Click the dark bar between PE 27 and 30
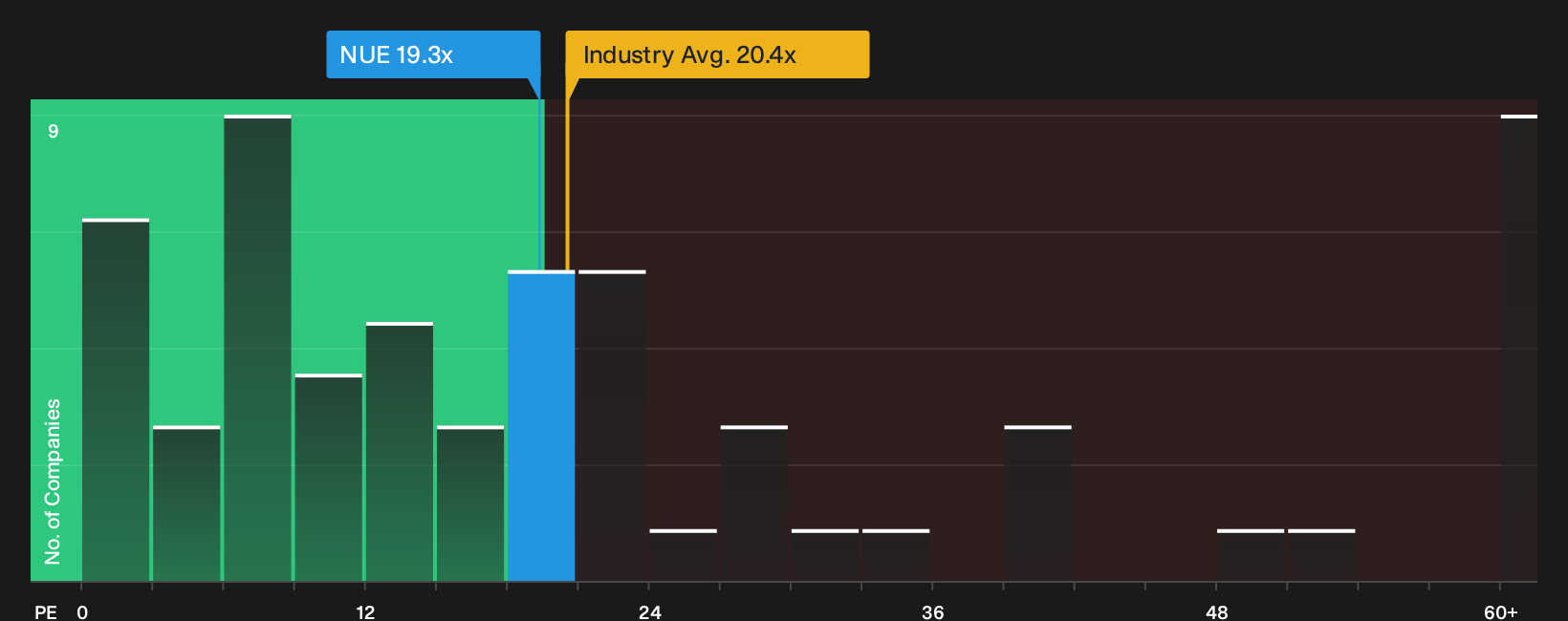Viewport: 1568px width, 621px height. (754, 503)
